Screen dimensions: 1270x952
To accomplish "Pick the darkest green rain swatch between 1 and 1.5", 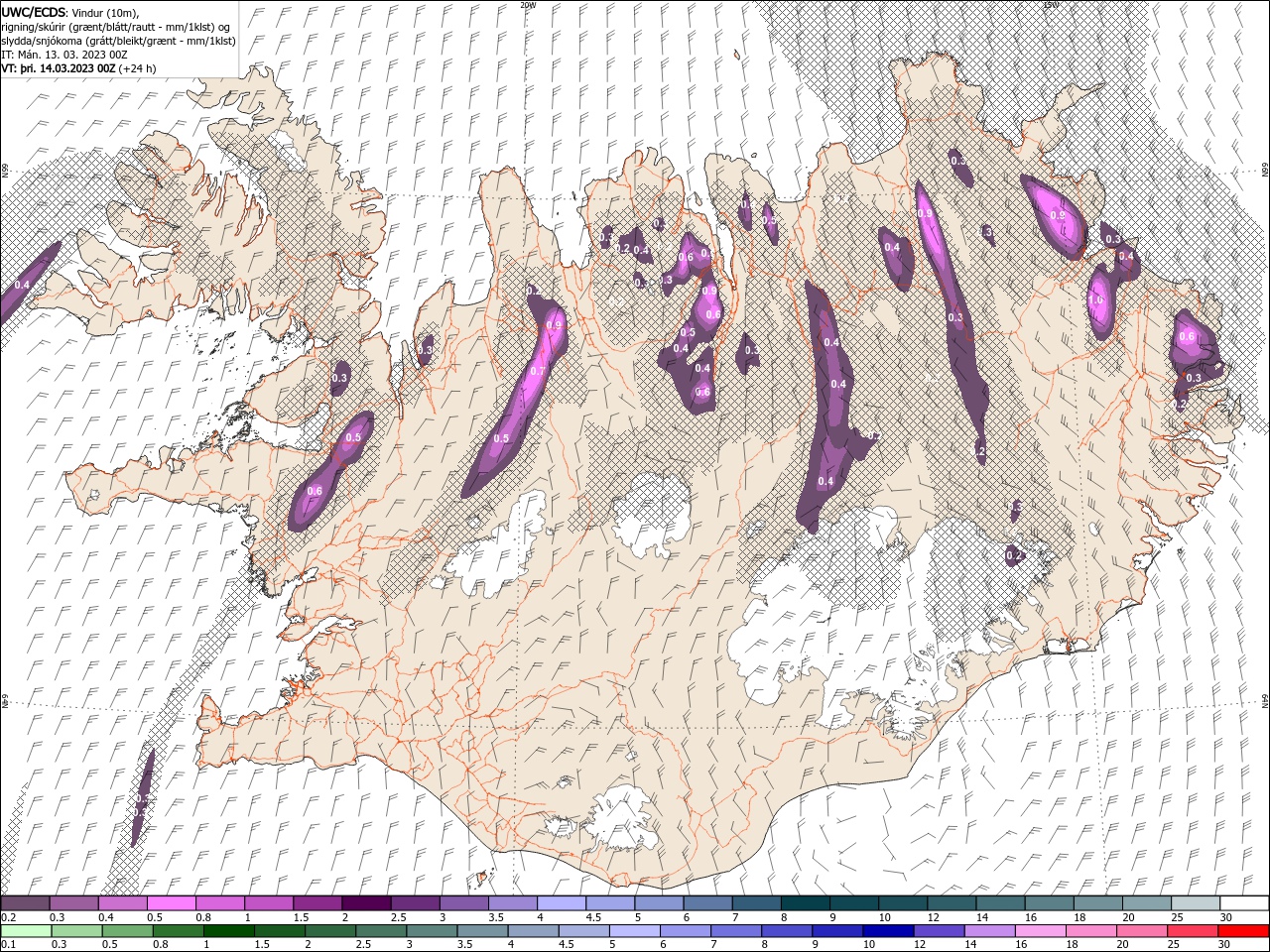I will (229, 930).
